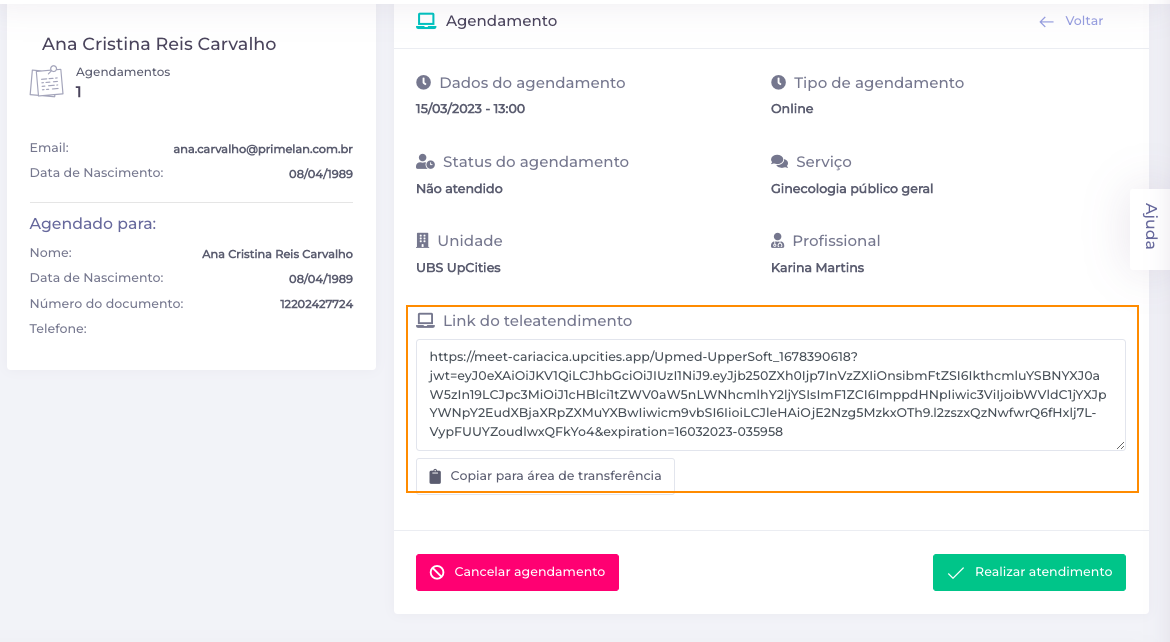Click patient name heading Ana Cristina Reis Carvalho
This screenshot has width=1170, height=642.
pyautogui.click(x=159, y=44)
